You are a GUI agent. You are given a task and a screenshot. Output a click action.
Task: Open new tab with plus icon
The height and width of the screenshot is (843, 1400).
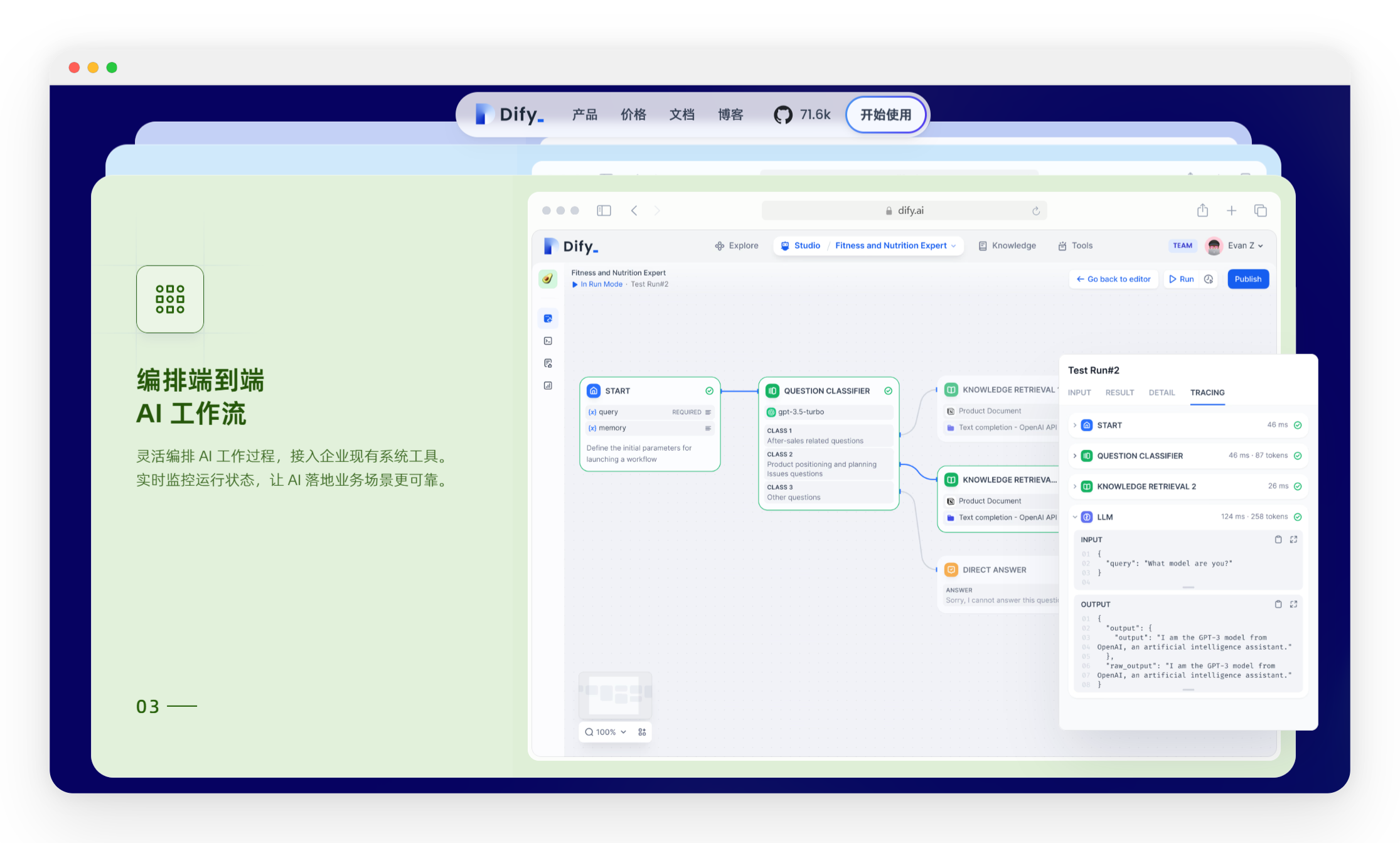point(1231,211)
